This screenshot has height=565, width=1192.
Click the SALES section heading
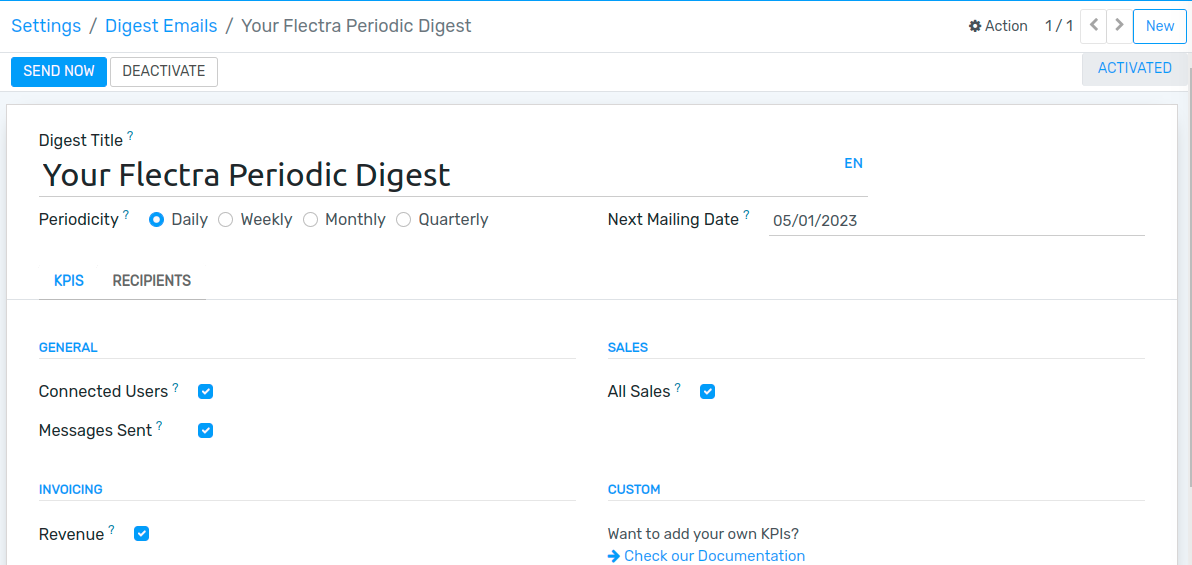tap(628, 348)
